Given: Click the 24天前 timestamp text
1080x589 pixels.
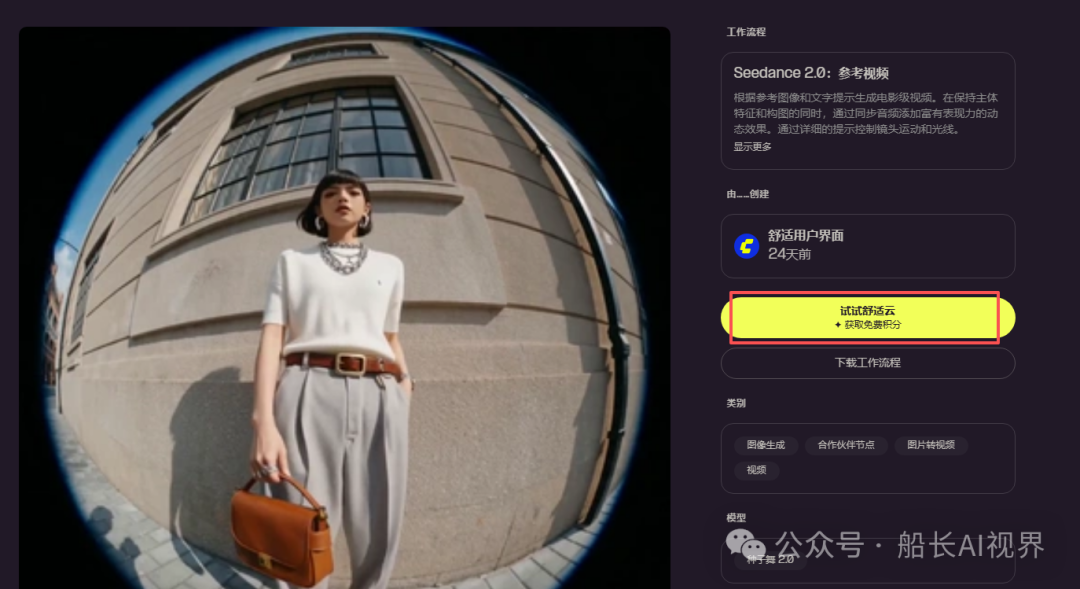Looking at the screenshot, I should (x=789, y=254).
